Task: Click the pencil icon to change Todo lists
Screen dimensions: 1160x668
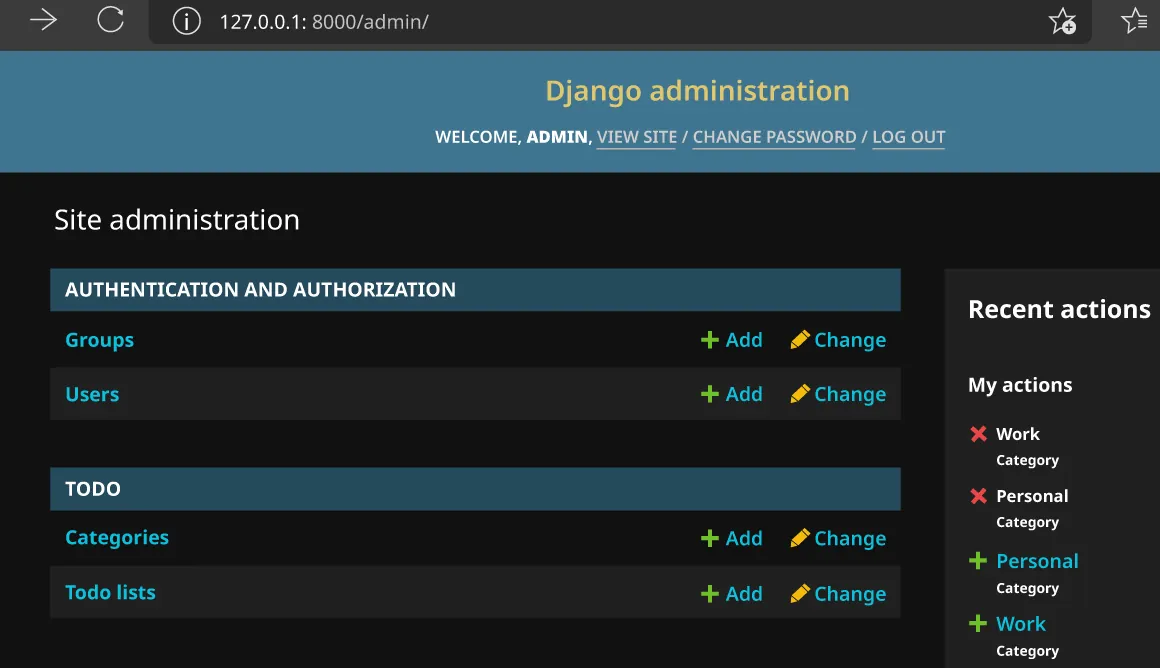Action: click(800, 593)
